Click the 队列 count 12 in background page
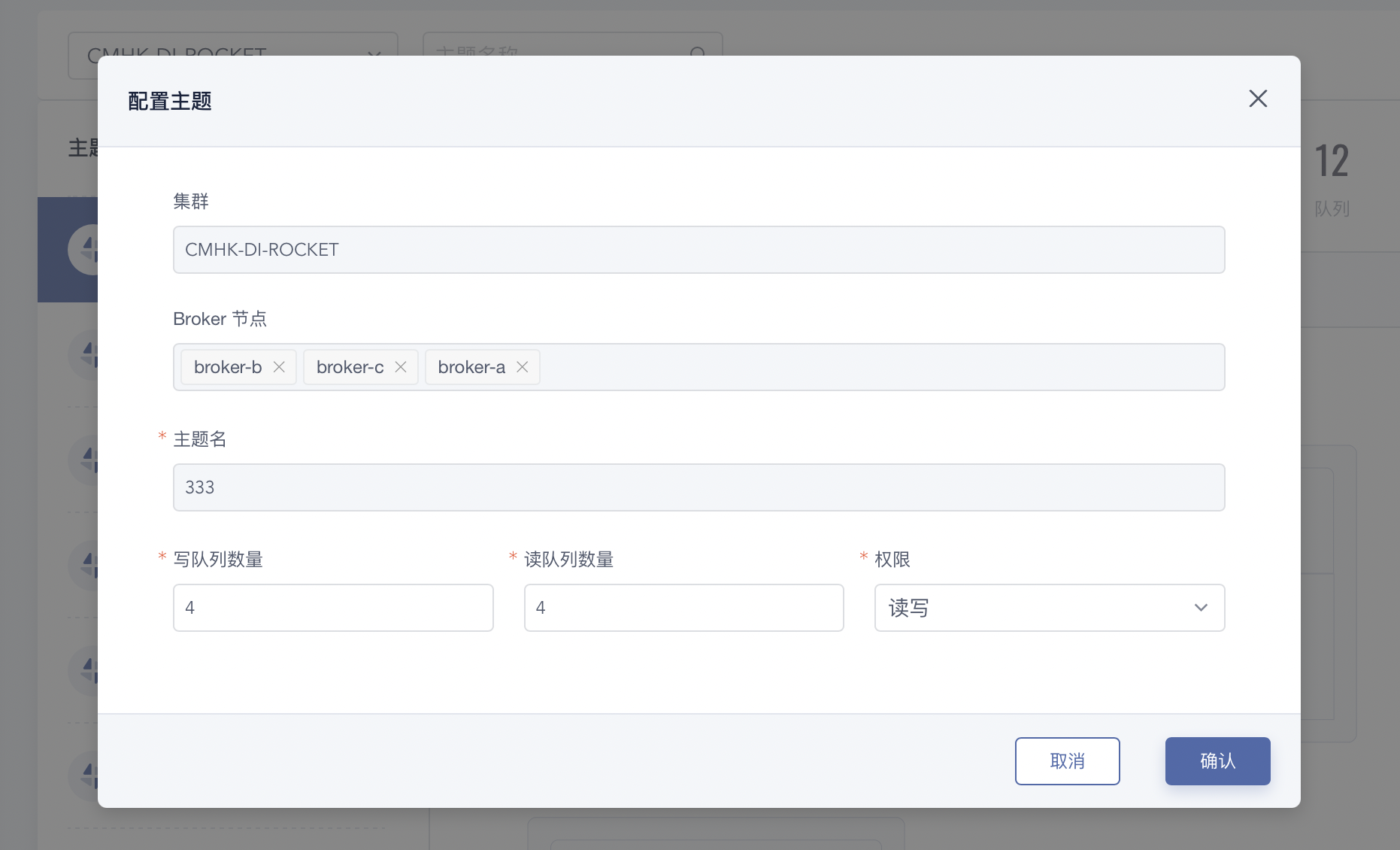This screenshot has width=1400, height=850. point(1332,161)
